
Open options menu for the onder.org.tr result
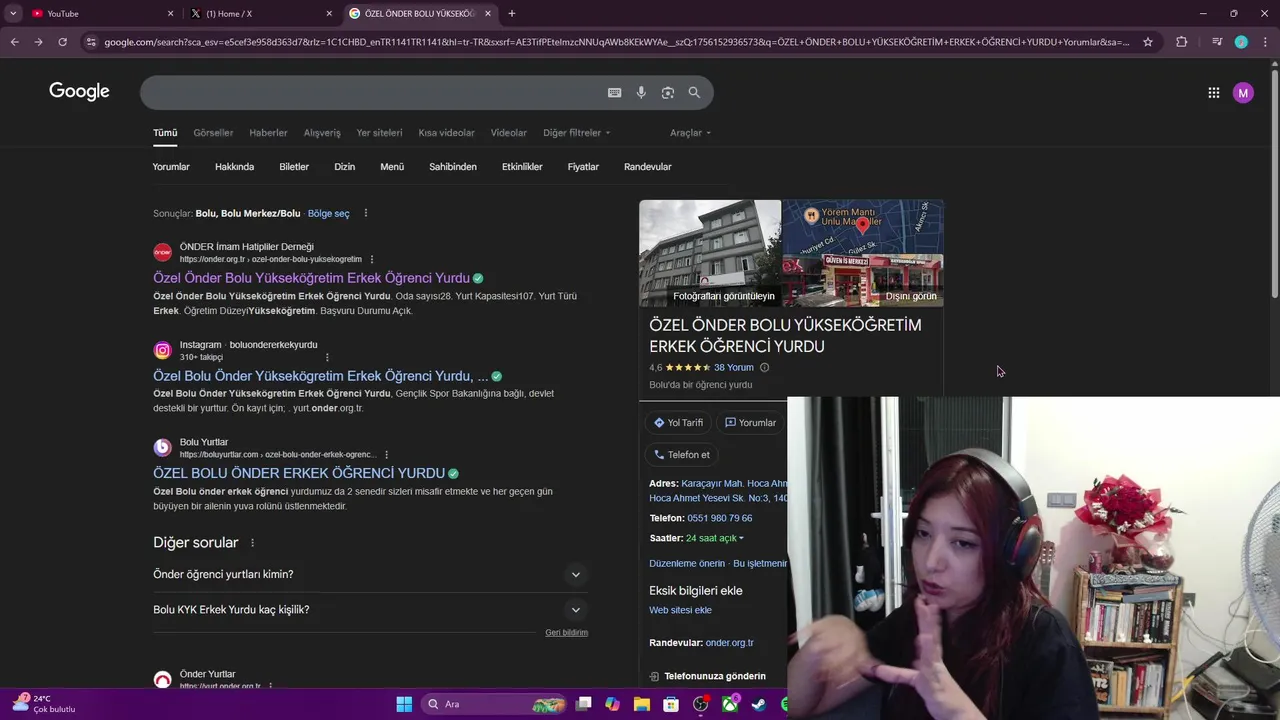click(x=372, y=260)
